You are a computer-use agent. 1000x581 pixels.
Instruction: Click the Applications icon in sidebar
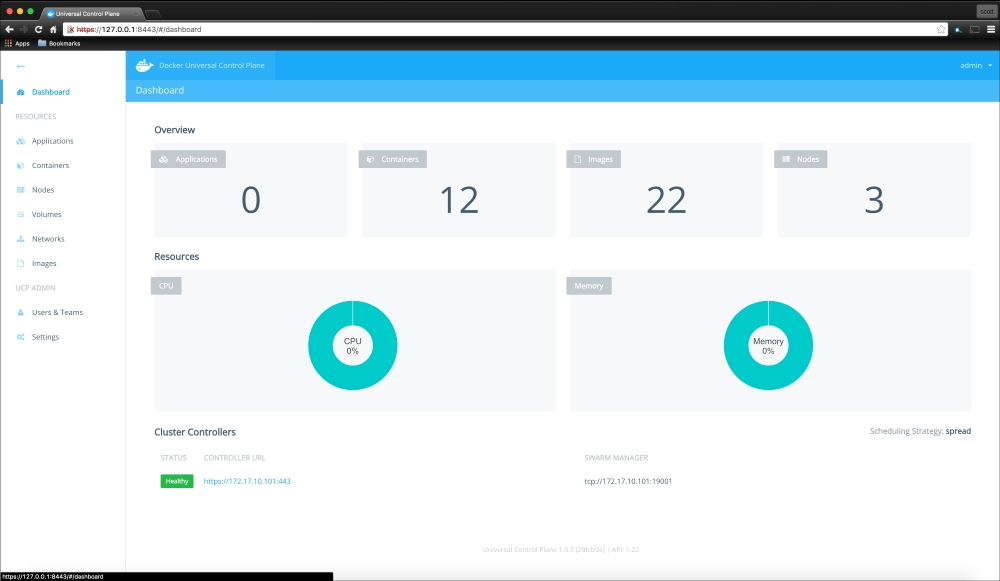21,141
